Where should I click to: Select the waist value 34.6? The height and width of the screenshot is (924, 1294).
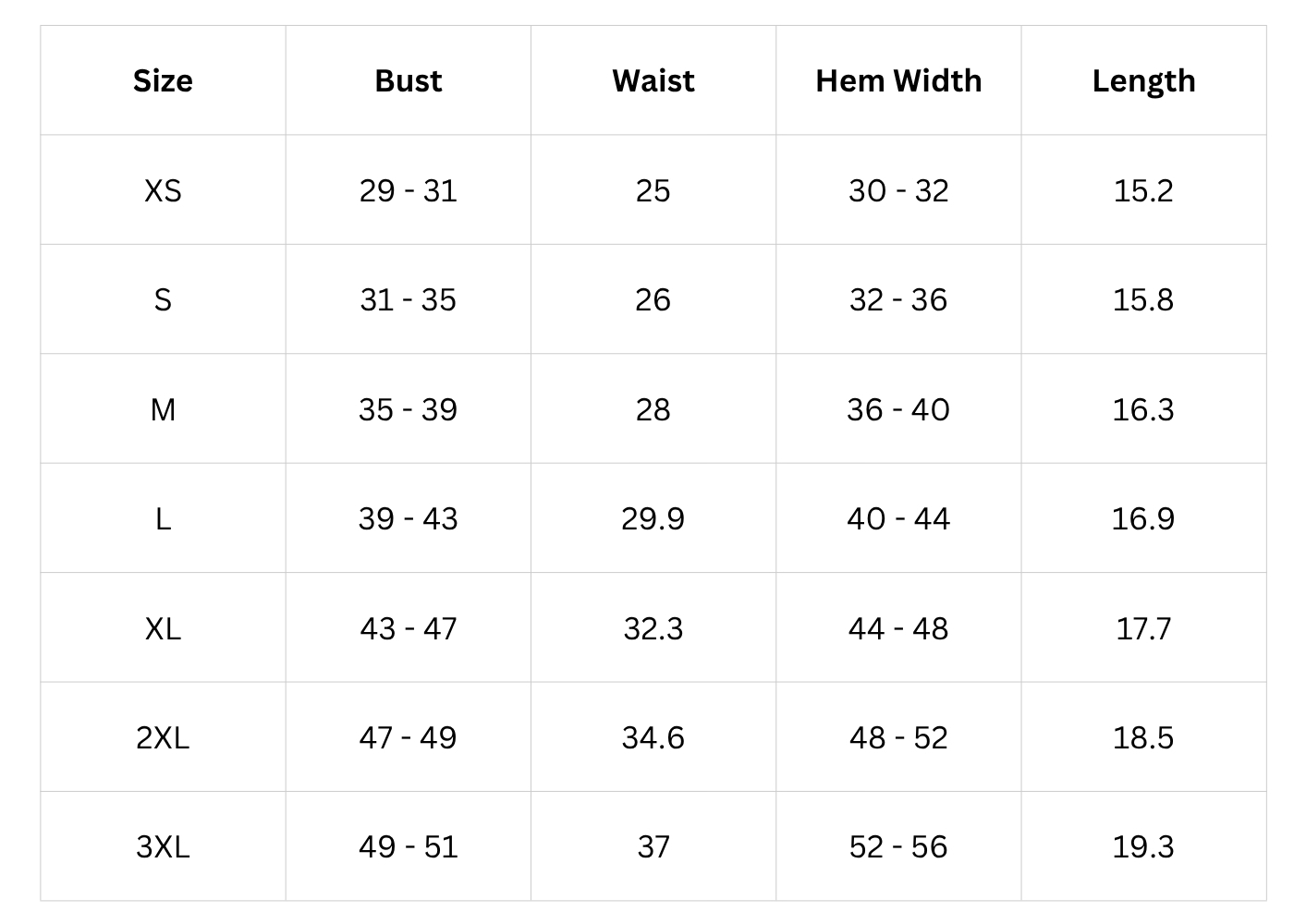point(653,738)
